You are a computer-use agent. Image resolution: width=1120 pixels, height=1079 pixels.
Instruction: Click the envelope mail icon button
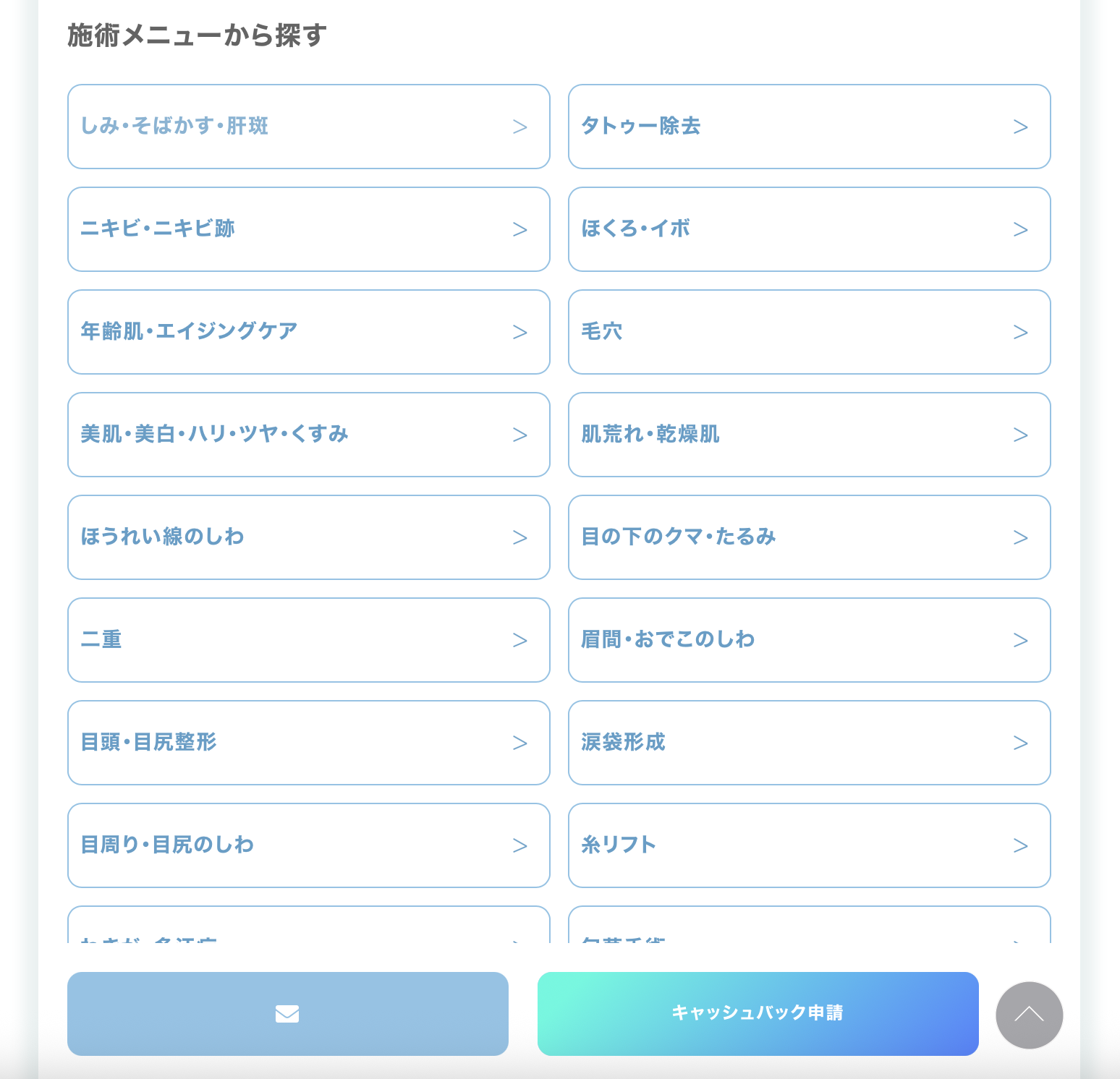click(x=287, y=1013)
